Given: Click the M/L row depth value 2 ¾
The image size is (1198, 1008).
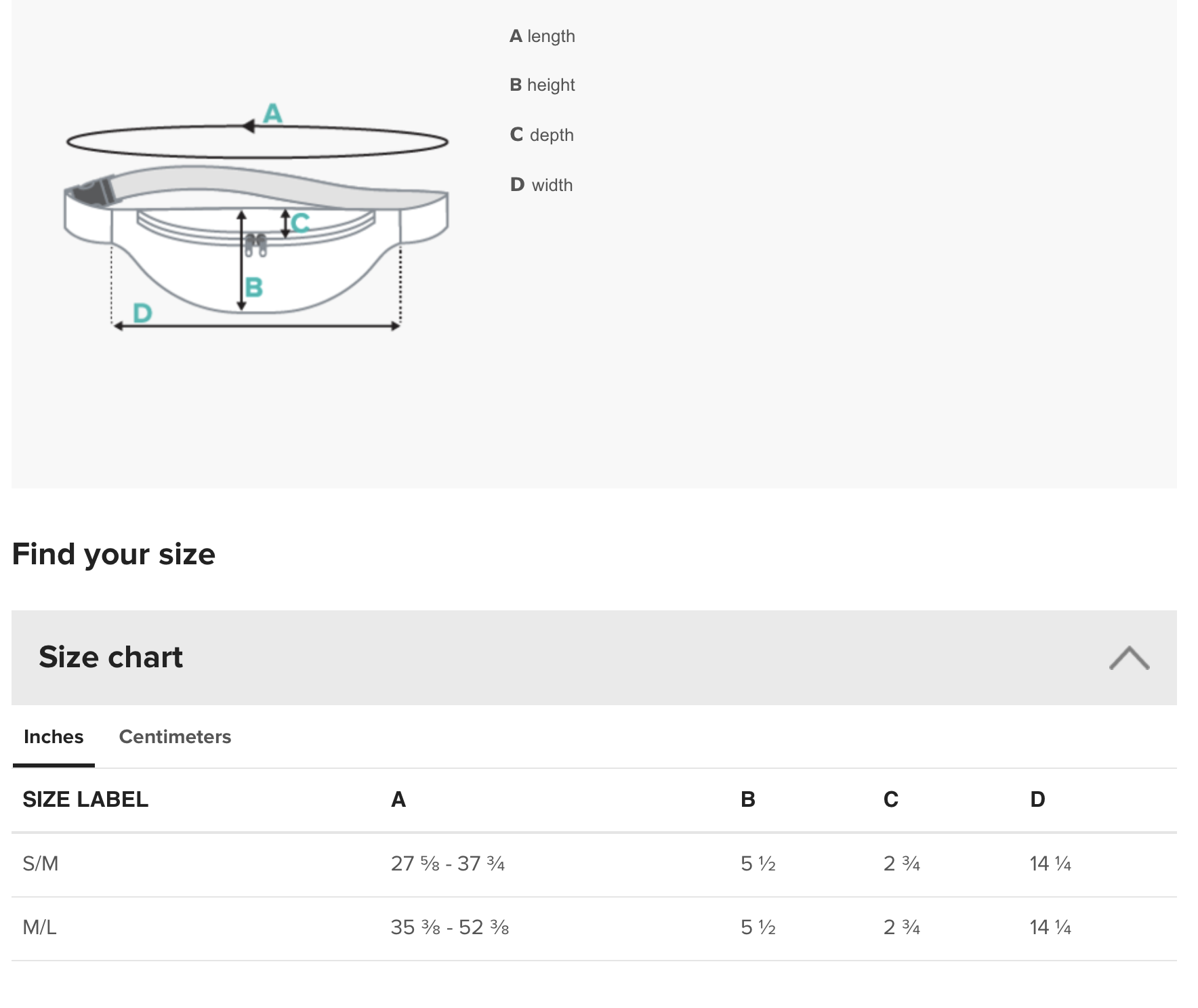Looking at the screenshot, I should tap(902, 927).
